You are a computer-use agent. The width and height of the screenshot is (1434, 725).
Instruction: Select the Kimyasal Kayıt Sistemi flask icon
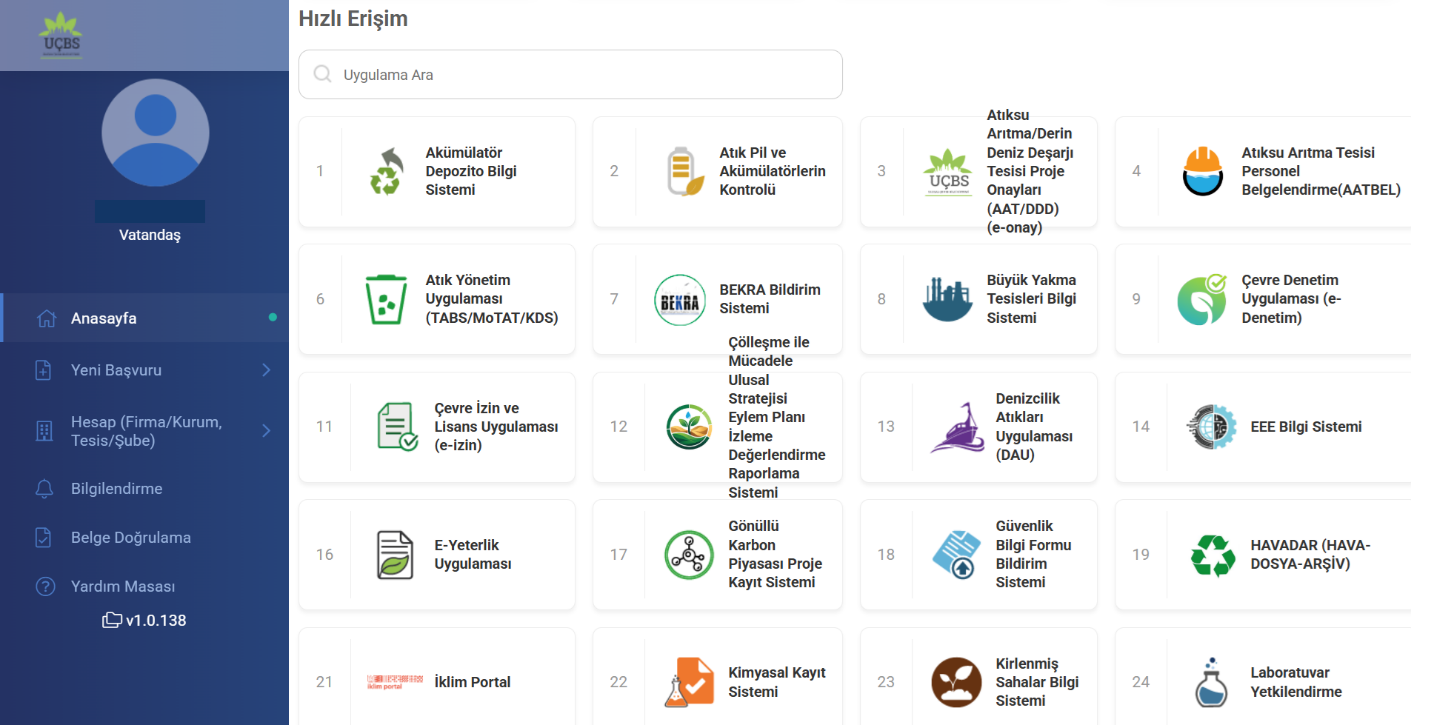689,682
